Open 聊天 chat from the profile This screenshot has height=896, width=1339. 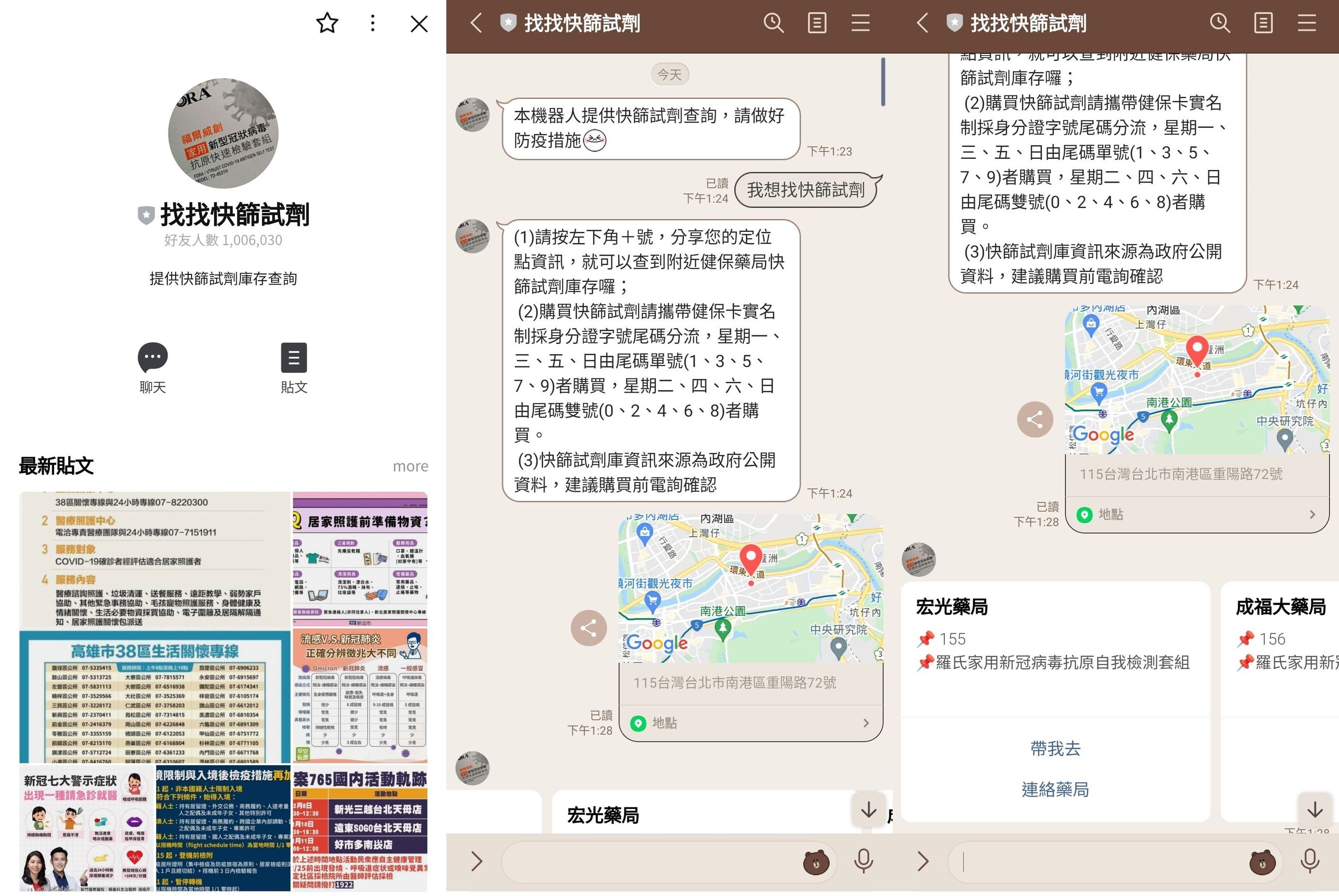pos(152,368)
